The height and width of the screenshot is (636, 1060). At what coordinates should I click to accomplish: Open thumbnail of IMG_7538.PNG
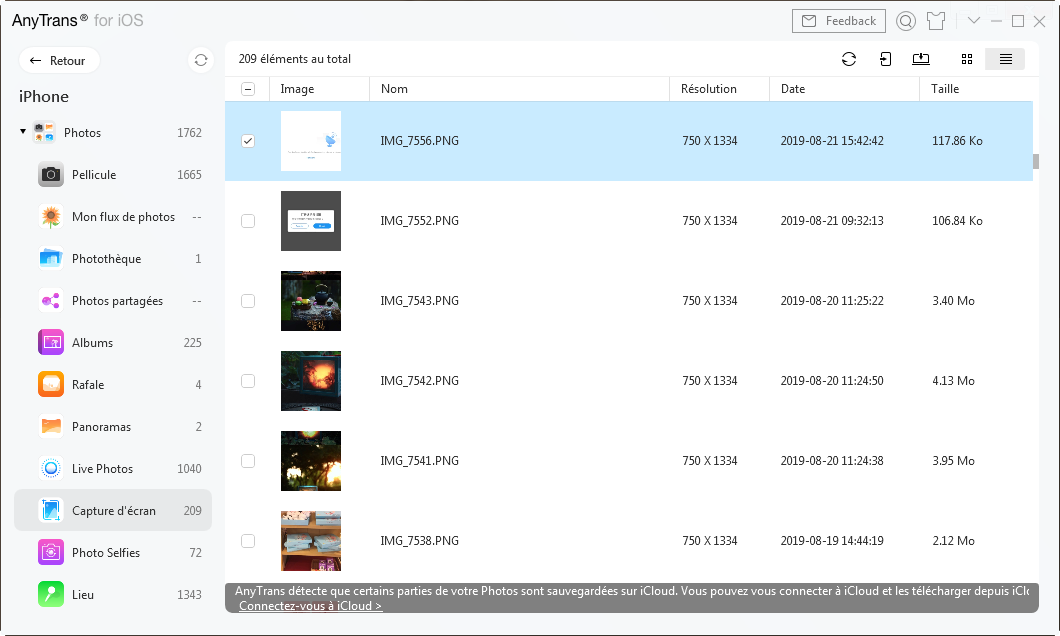point(311,541)
